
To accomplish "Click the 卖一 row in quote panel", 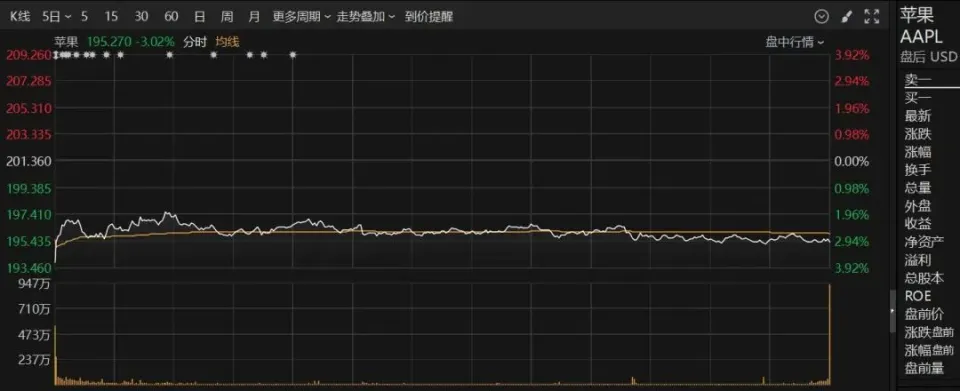I will [918, 80].
